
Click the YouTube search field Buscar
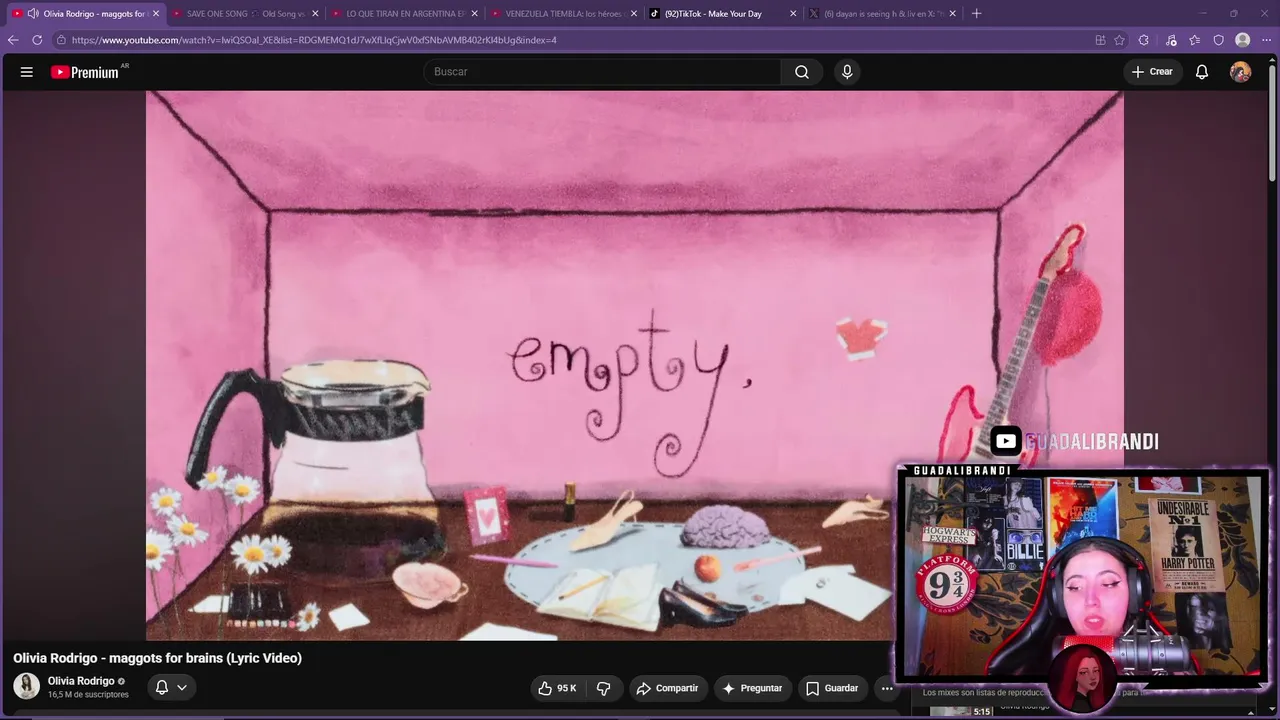pyautogui.click(x=602, y=72)
